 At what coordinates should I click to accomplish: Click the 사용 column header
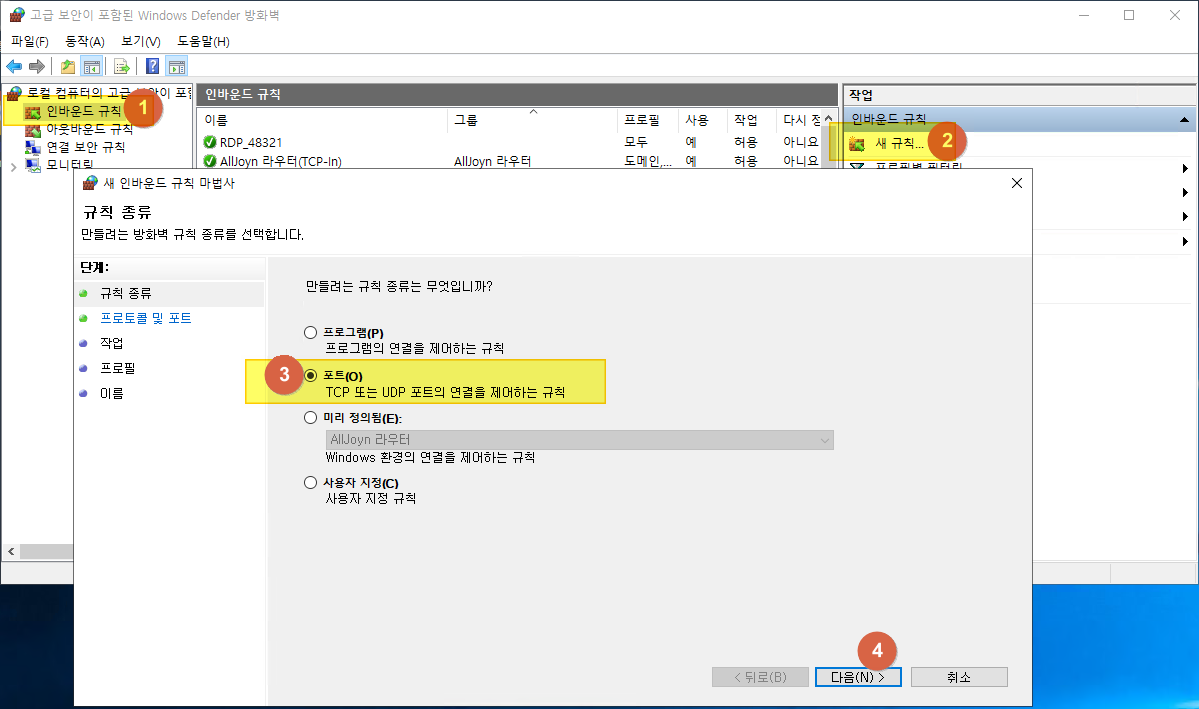coord(703,120)
